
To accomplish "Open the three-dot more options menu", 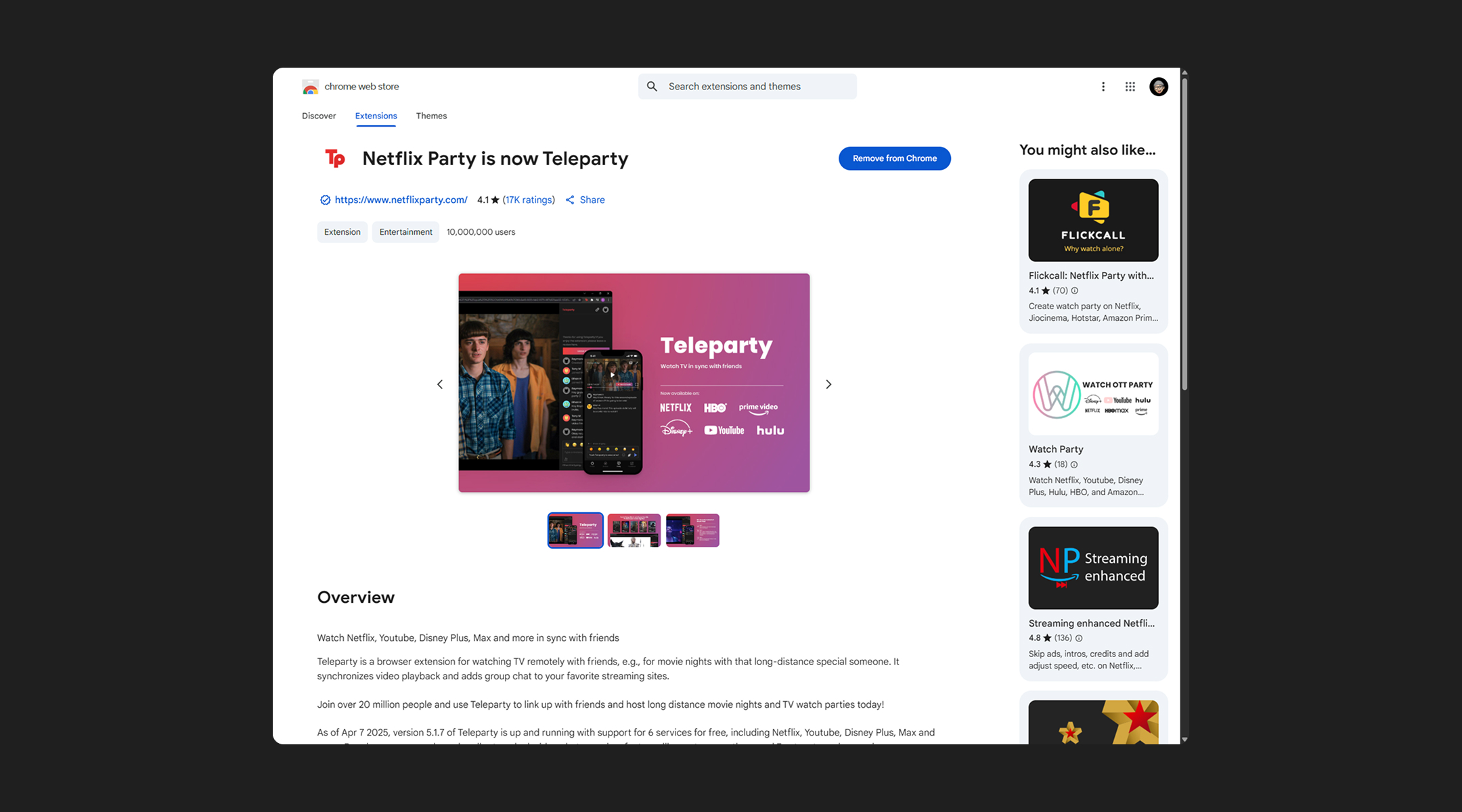I will click(x=1103, y=87).
